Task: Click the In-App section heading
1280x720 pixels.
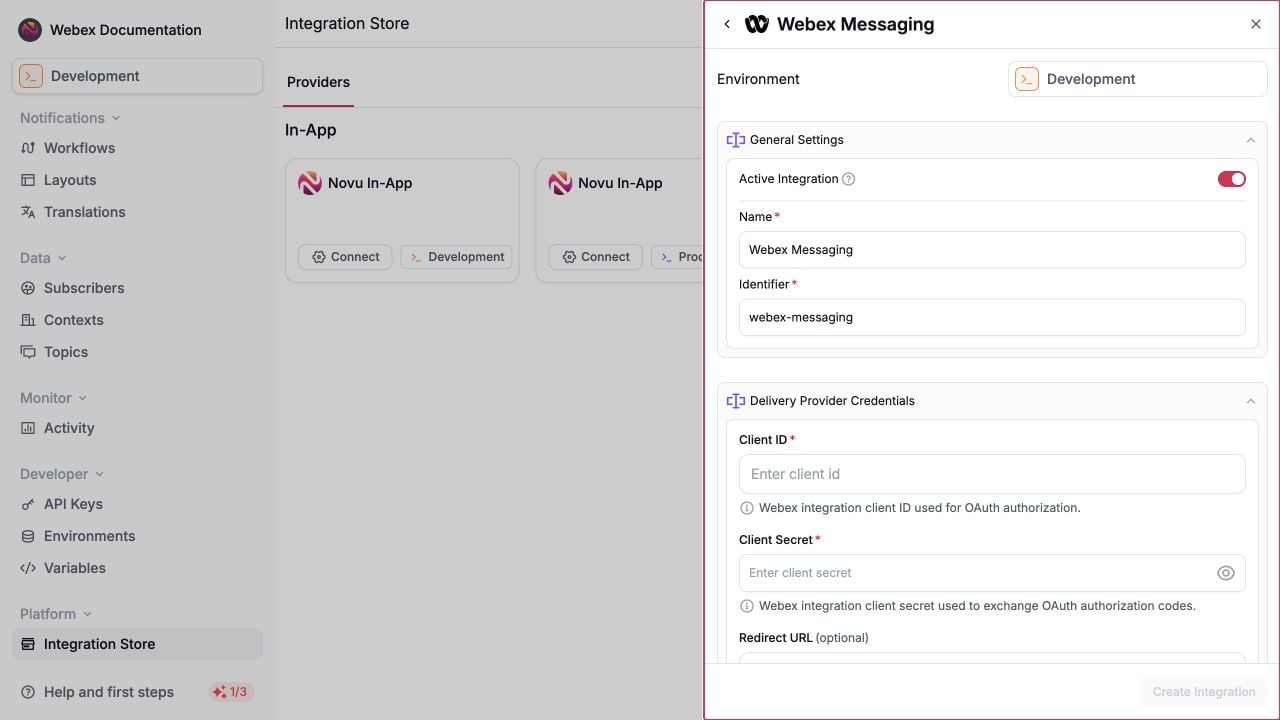Action: coord(311,130)
